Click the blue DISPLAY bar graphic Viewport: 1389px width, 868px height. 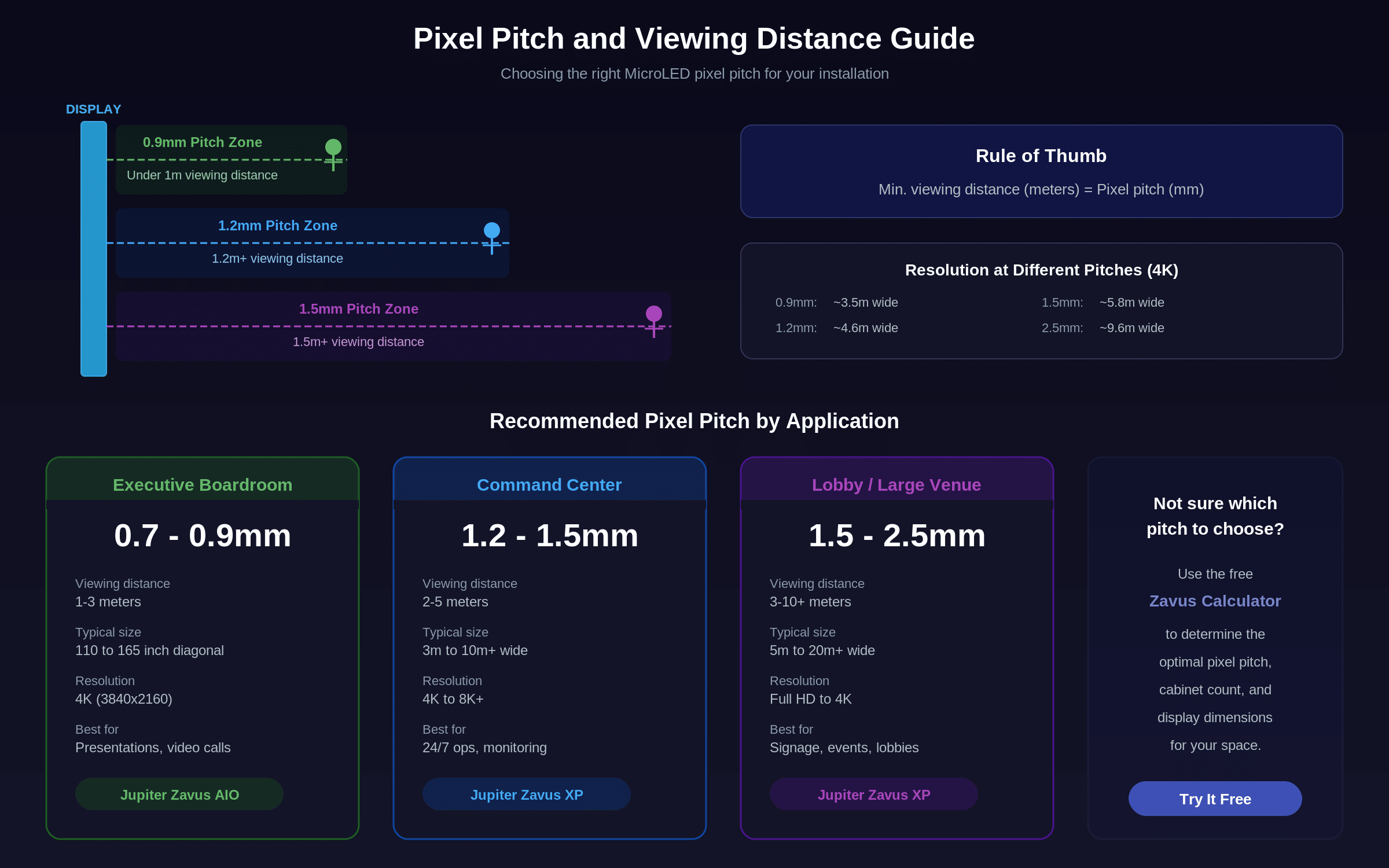[94, 249]
